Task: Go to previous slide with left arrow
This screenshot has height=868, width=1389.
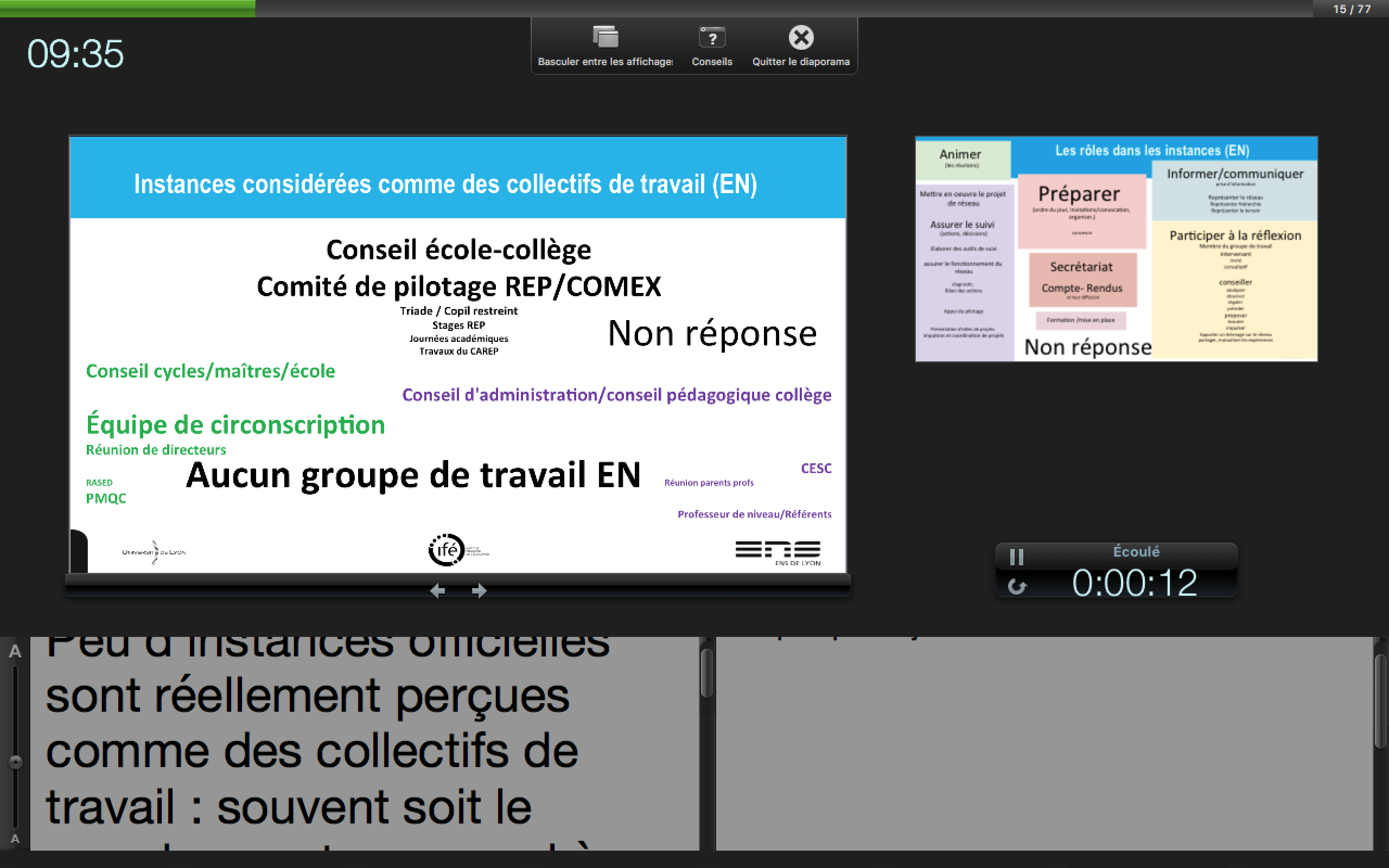Action: point(437,591)
